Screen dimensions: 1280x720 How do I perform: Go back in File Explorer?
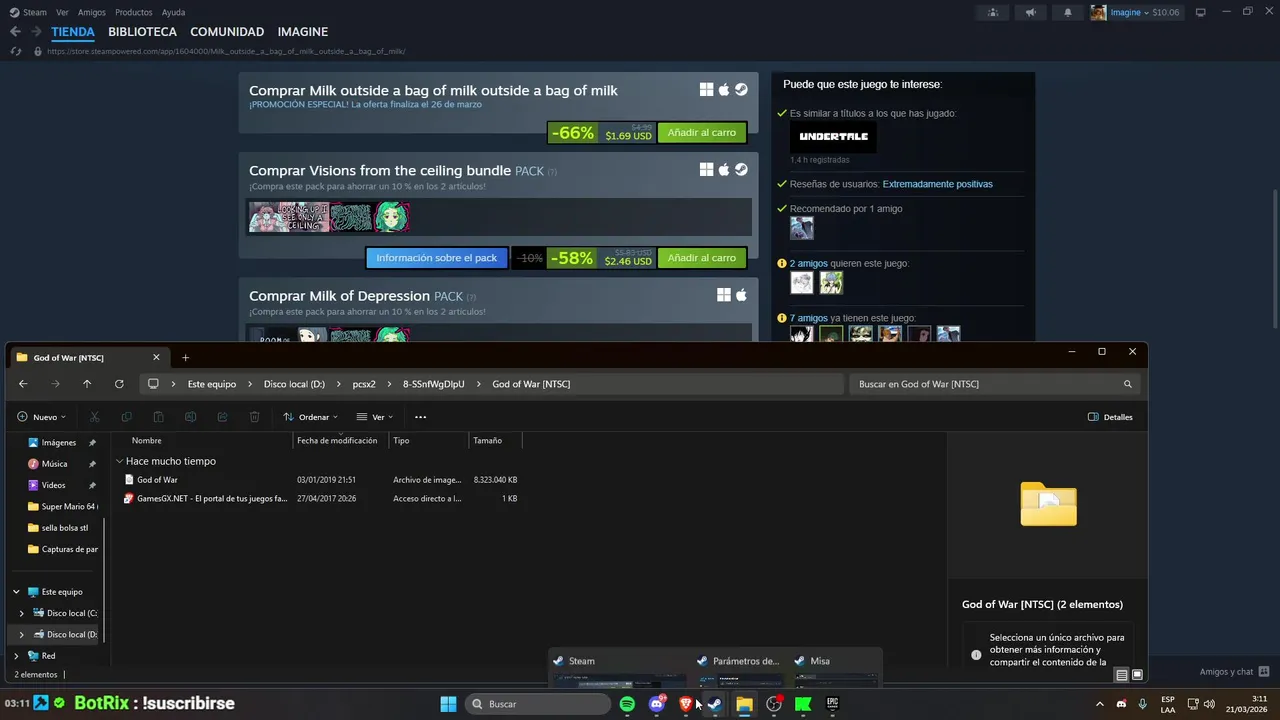pos(23,384)
